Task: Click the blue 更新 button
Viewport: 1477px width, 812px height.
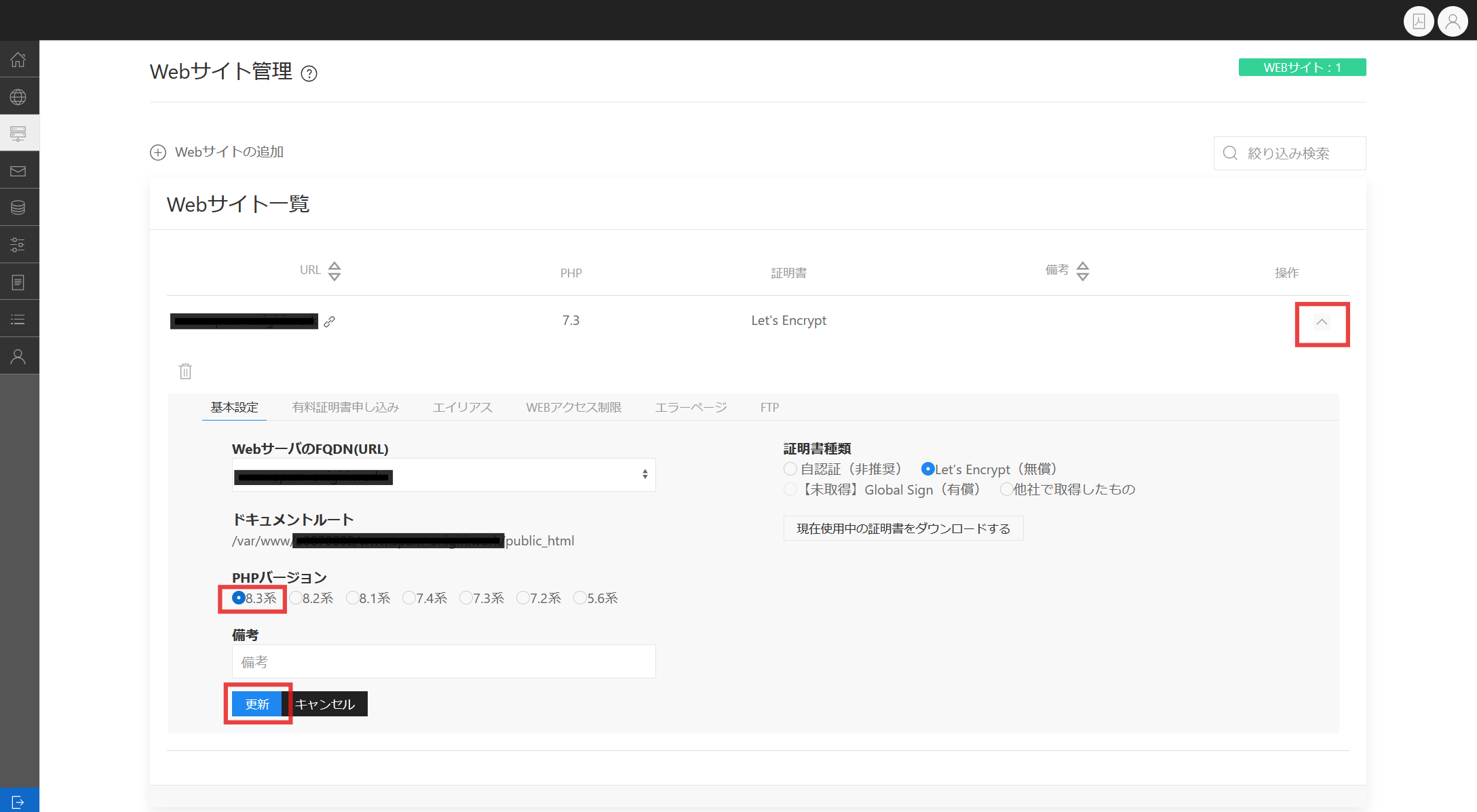Action: (257, 704)
